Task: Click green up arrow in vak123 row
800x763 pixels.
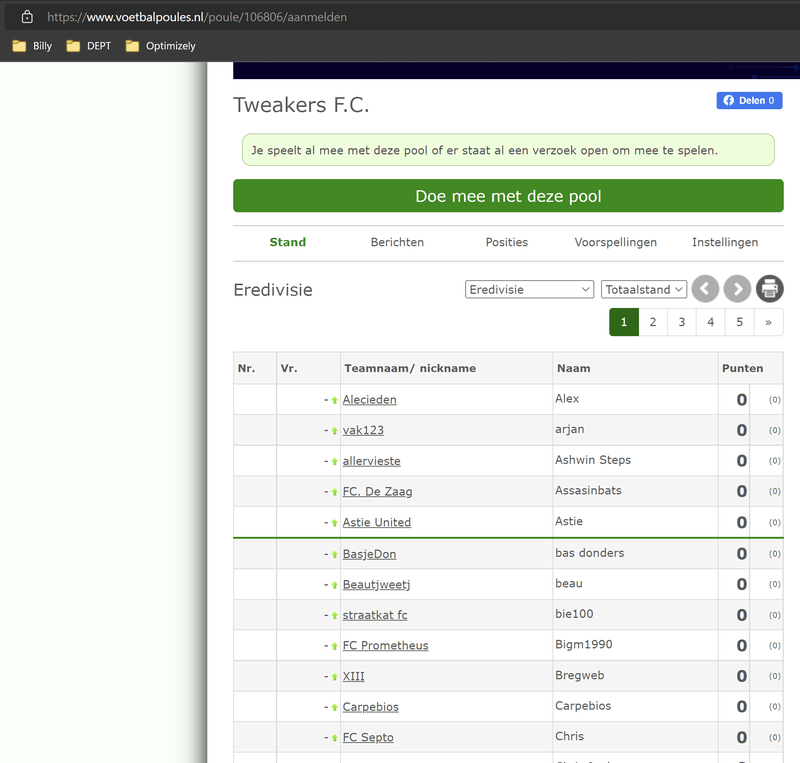Action: pyautogui.click(x=334, y=431)
